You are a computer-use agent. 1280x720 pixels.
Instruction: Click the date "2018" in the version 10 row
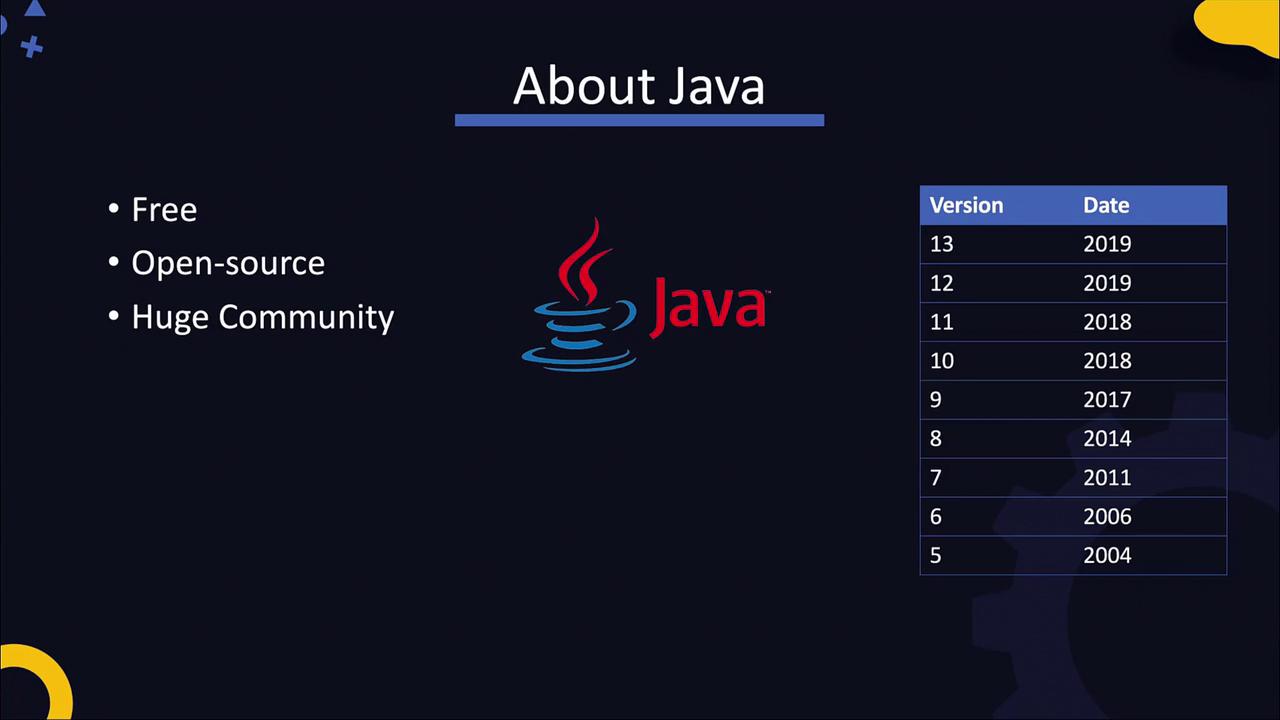pyautogui.click(x=1107, y=361)
